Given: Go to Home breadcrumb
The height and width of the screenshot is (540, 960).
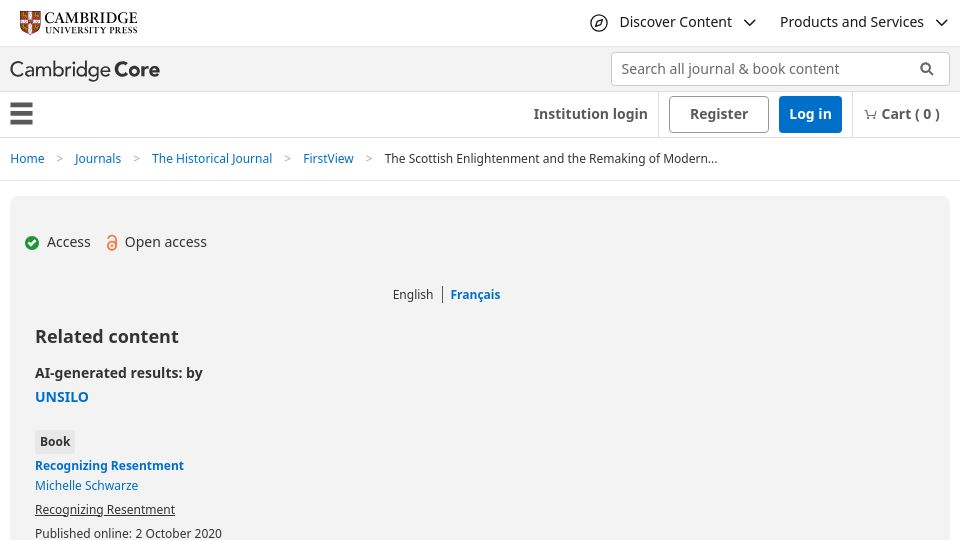Looking at the screenshot, I should coord(27,159).
